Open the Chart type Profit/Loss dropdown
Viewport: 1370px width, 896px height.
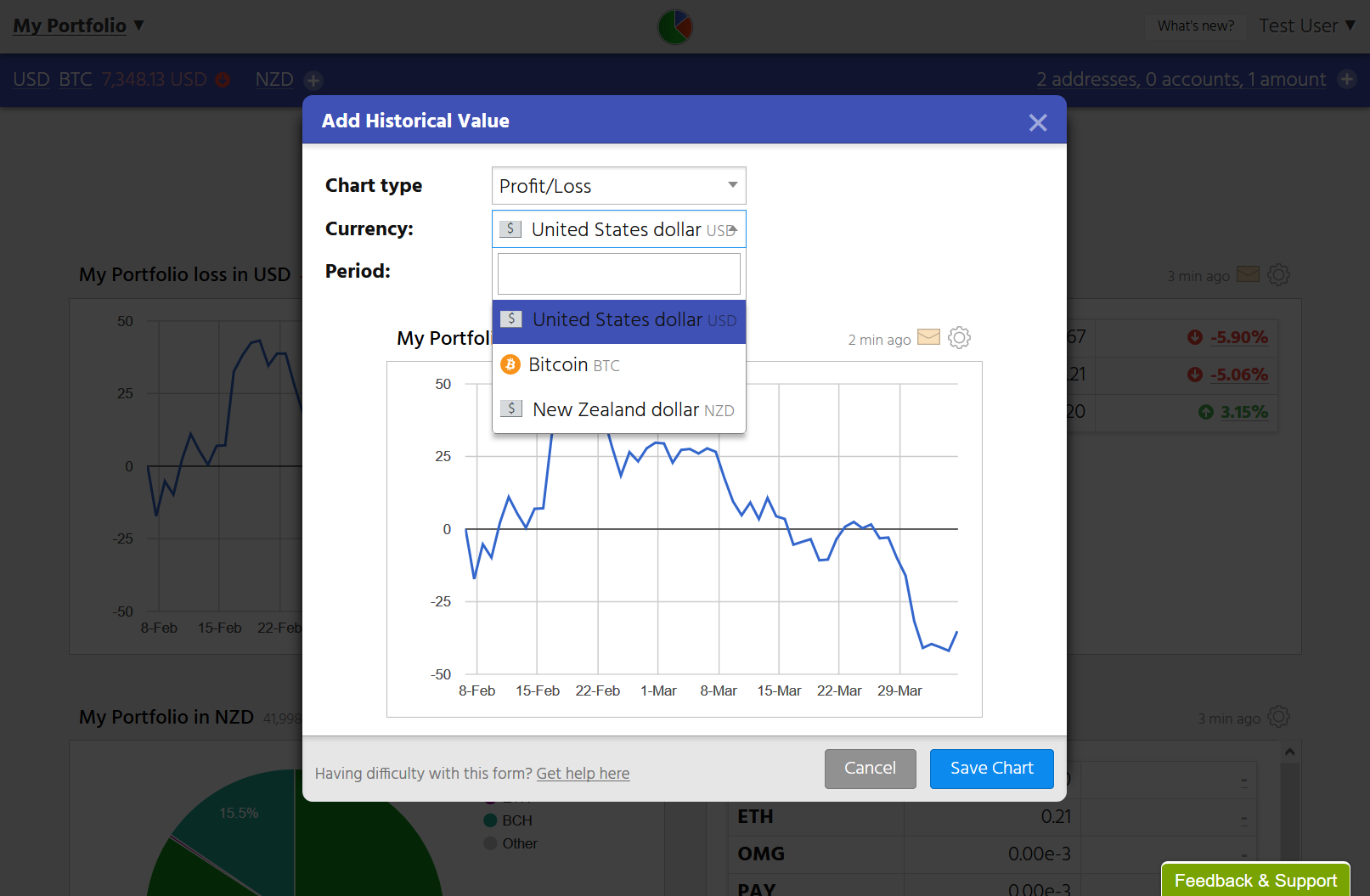(618, 186)
